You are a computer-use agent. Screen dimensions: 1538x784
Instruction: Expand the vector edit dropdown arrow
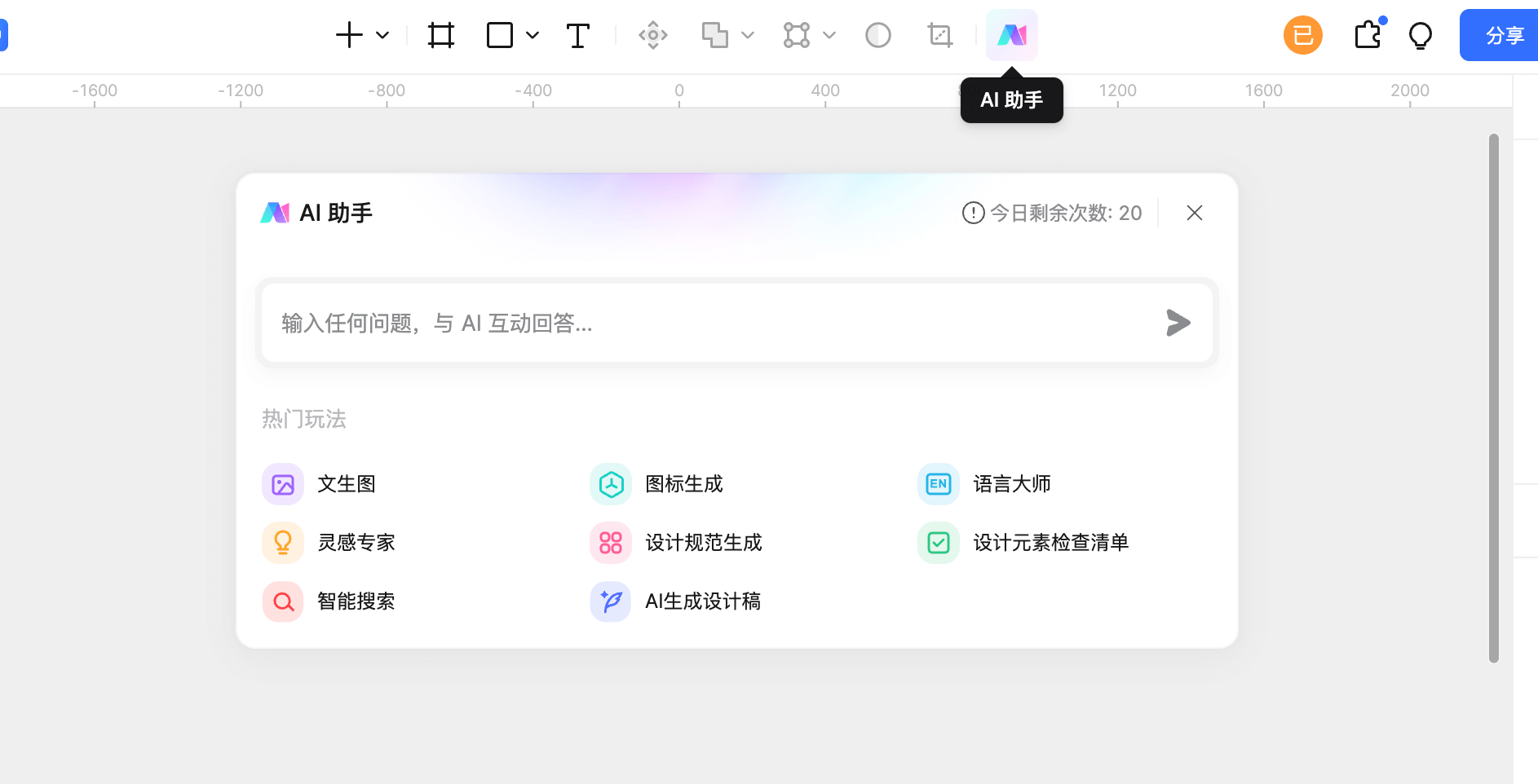(x=829, y=35)
